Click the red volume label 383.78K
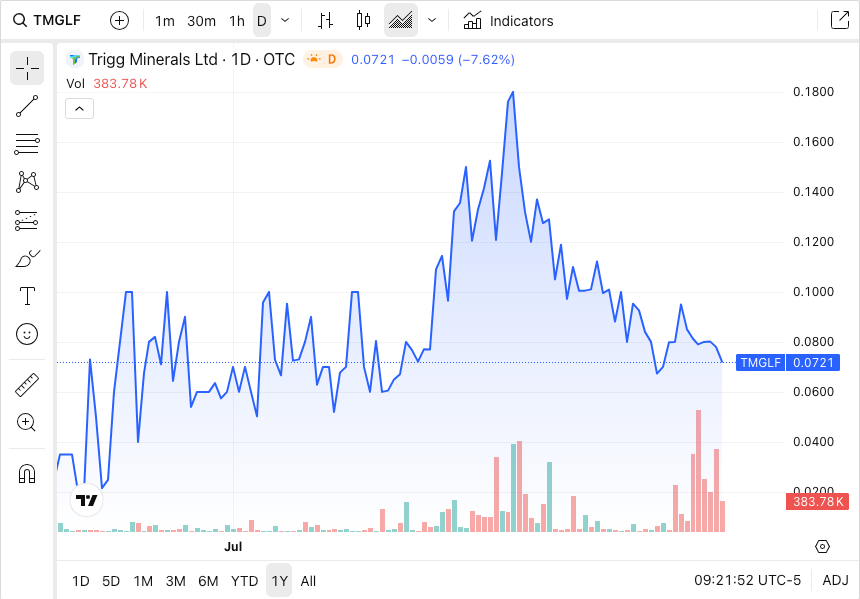The width and height of the screenshot is (860, 599). [817, 501]
